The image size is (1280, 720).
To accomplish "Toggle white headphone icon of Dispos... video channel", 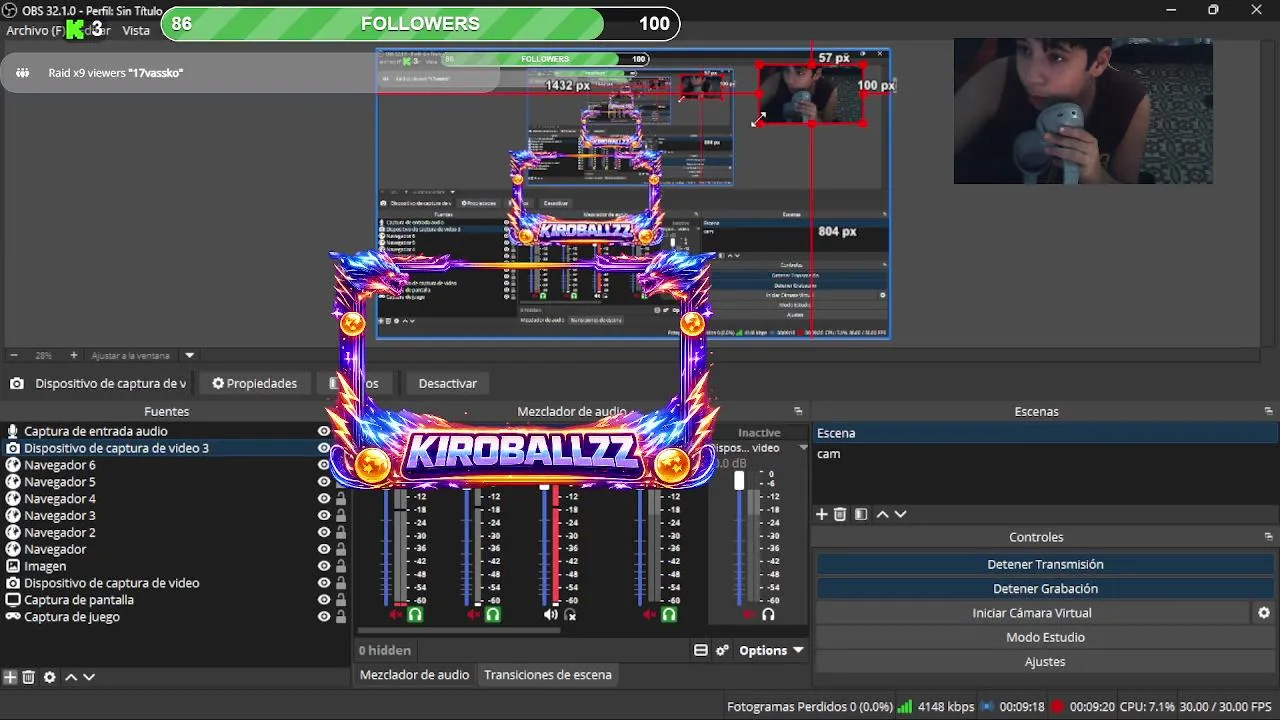I will click(x=768, y=614).
